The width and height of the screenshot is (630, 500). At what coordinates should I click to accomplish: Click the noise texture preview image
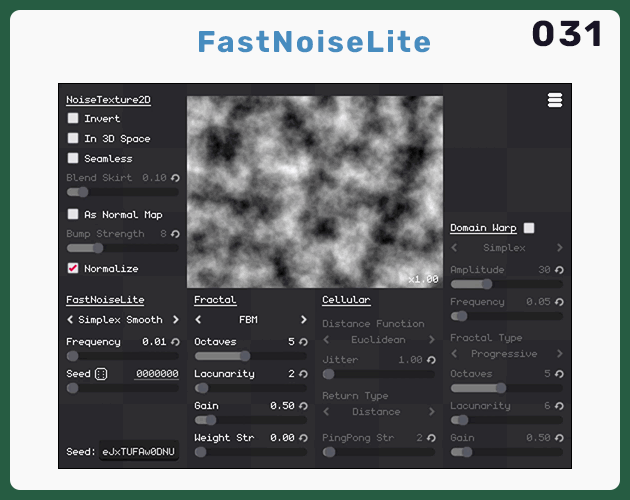click(x=315, y=192)
